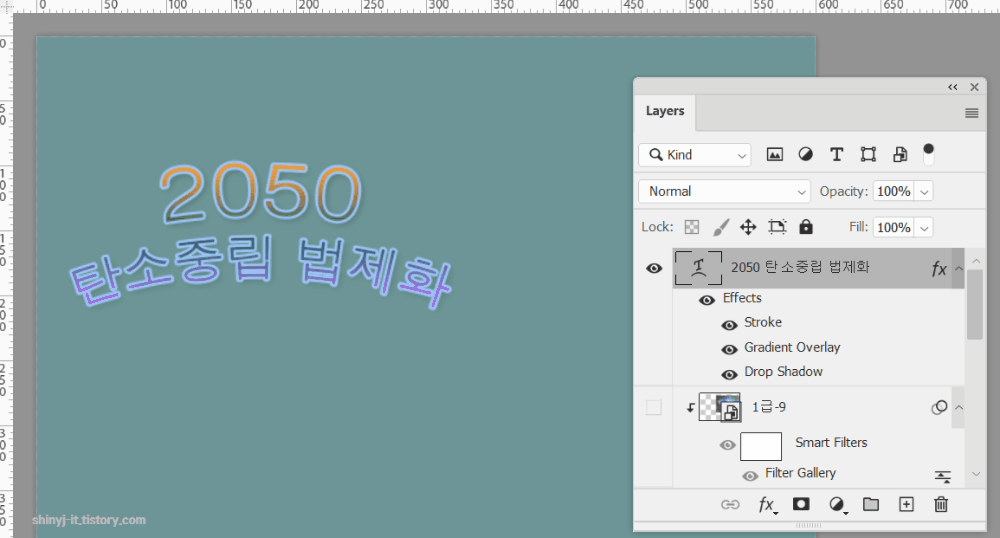Screen dimensions: 1000x538
Task: Toggle Filter Gallery visibility eye
Action: [x=750, y=476]
